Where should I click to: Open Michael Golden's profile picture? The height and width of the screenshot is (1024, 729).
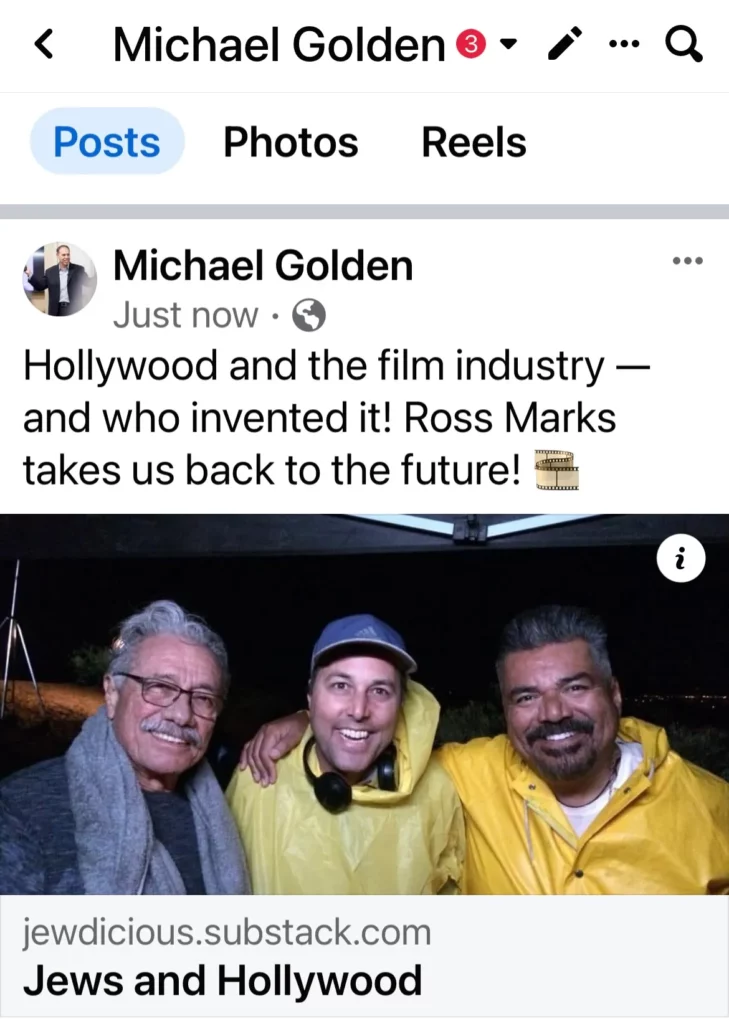pyautogui.click(x=60, y=279)
